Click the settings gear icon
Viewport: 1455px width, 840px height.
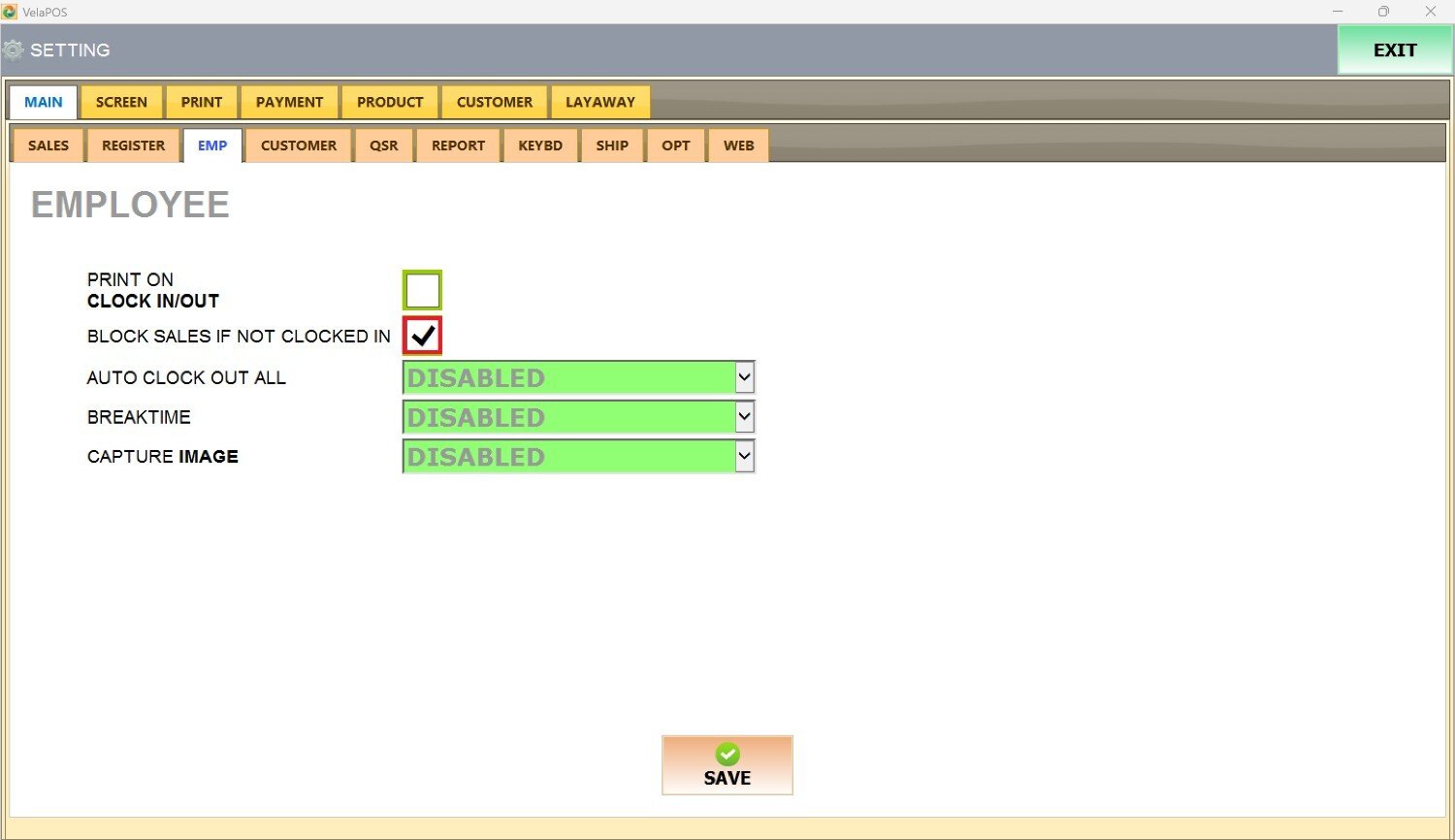(14, 50)
